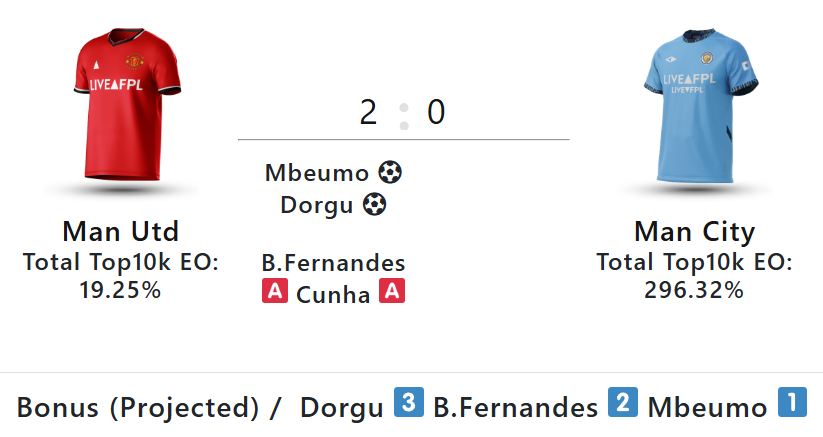
Task: Click Man Utd's score of 2
Action: click(369, 113)
